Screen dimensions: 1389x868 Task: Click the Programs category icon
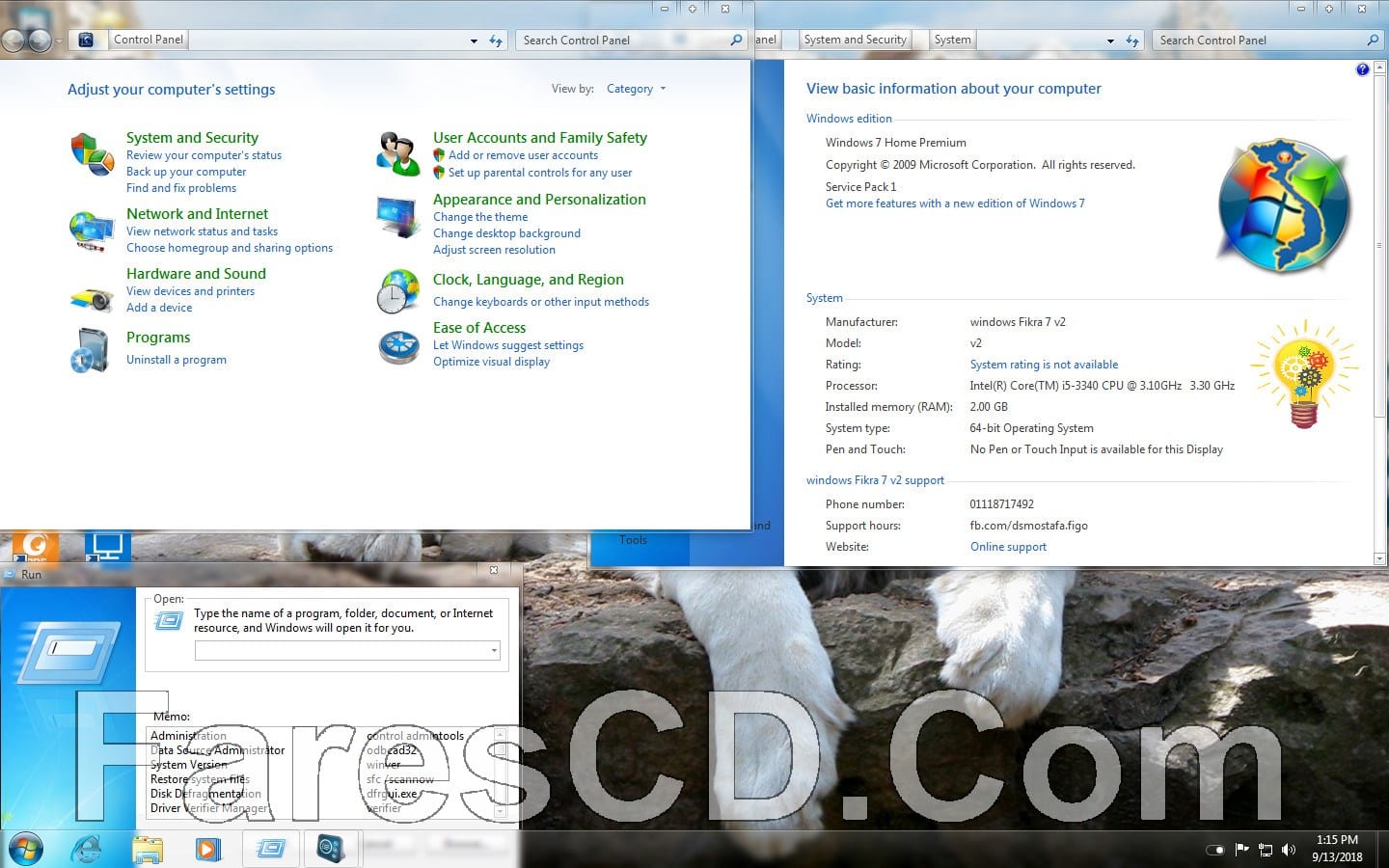[91, 349]
